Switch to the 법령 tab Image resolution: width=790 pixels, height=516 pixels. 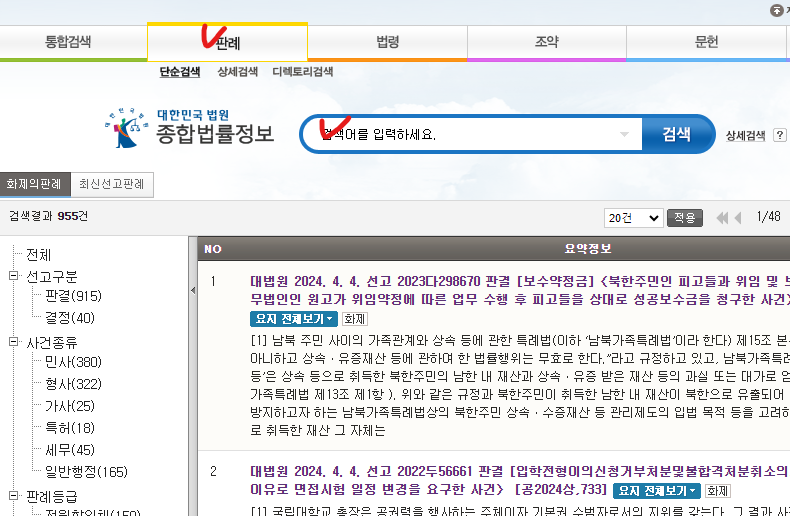pos(387,42)
